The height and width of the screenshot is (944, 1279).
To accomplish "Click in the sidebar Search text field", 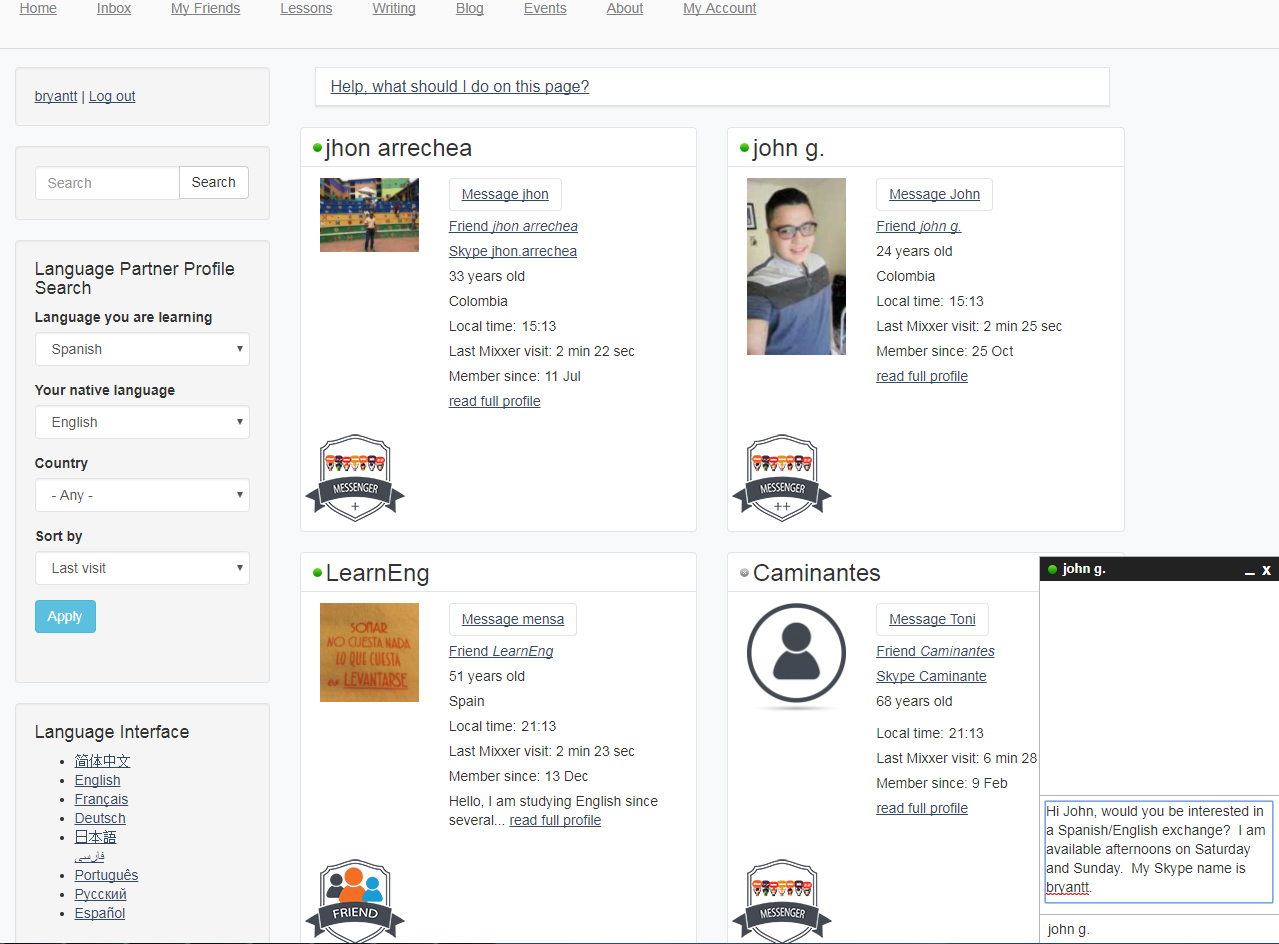I will [107, 183].
